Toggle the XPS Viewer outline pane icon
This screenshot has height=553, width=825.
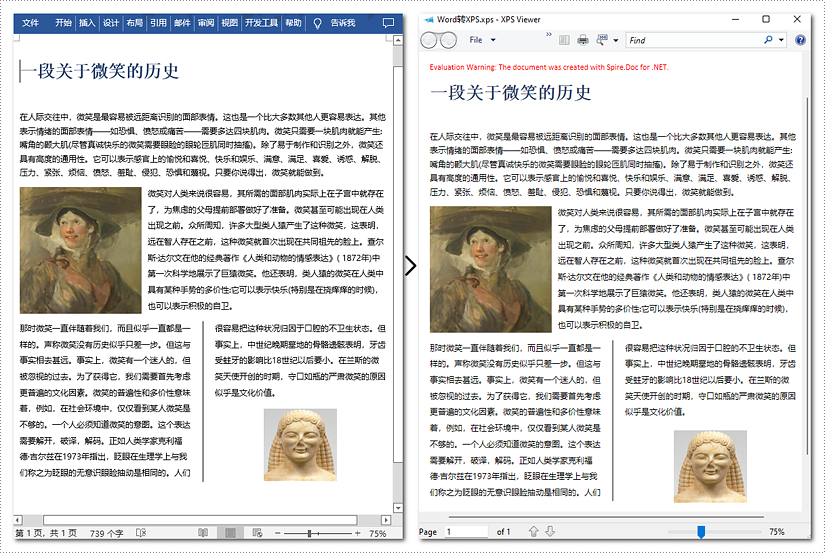(x=564, y=40)
